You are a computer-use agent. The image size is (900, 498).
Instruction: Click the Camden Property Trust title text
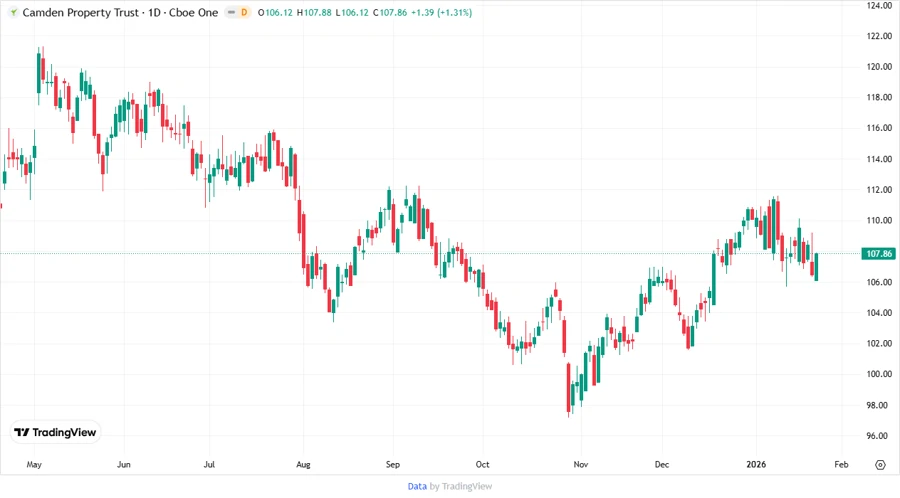point(80,12)
